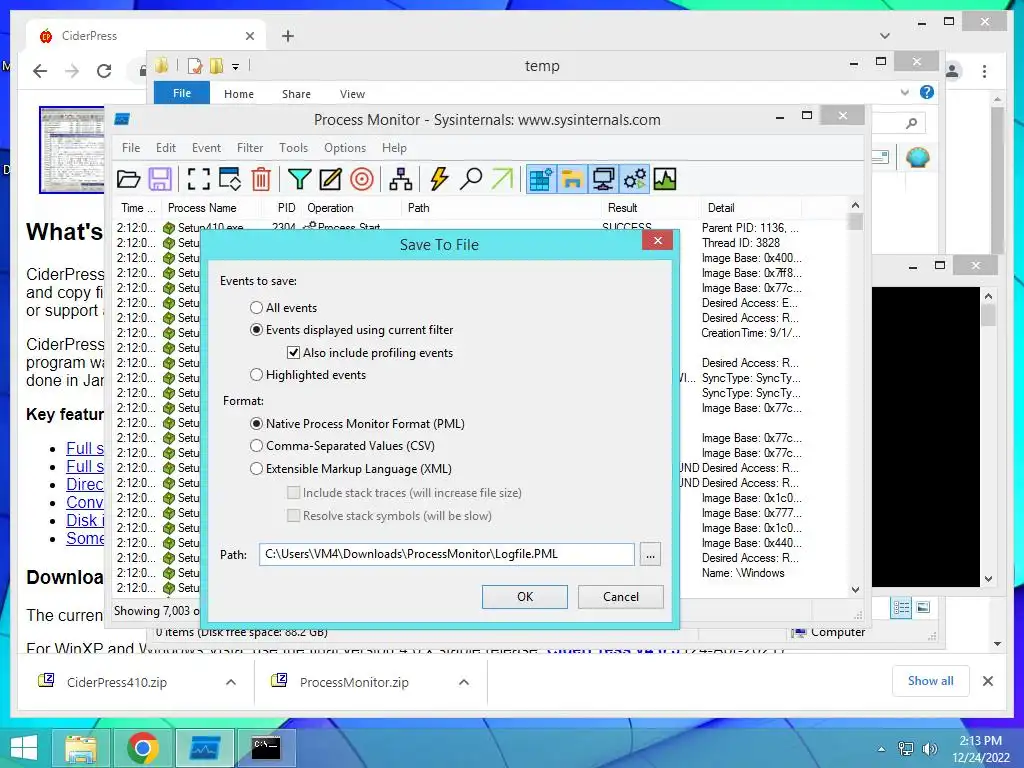Click Cancel in Save To File dialog
The image size is (1024, 768).
pos(620,597)
